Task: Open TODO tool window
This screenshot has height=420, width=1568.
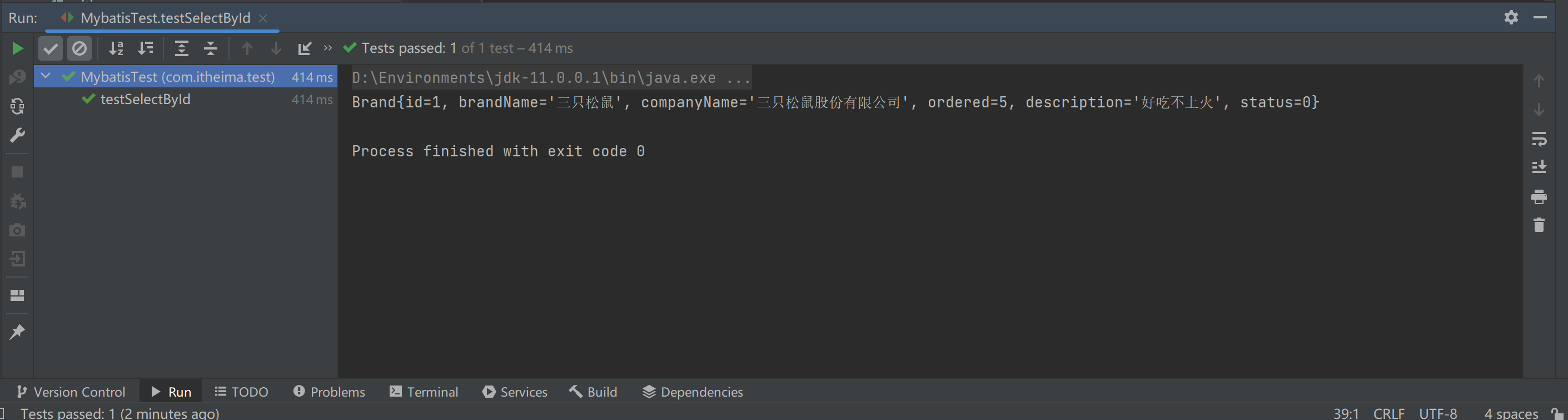Action: [x=242, y=392]
